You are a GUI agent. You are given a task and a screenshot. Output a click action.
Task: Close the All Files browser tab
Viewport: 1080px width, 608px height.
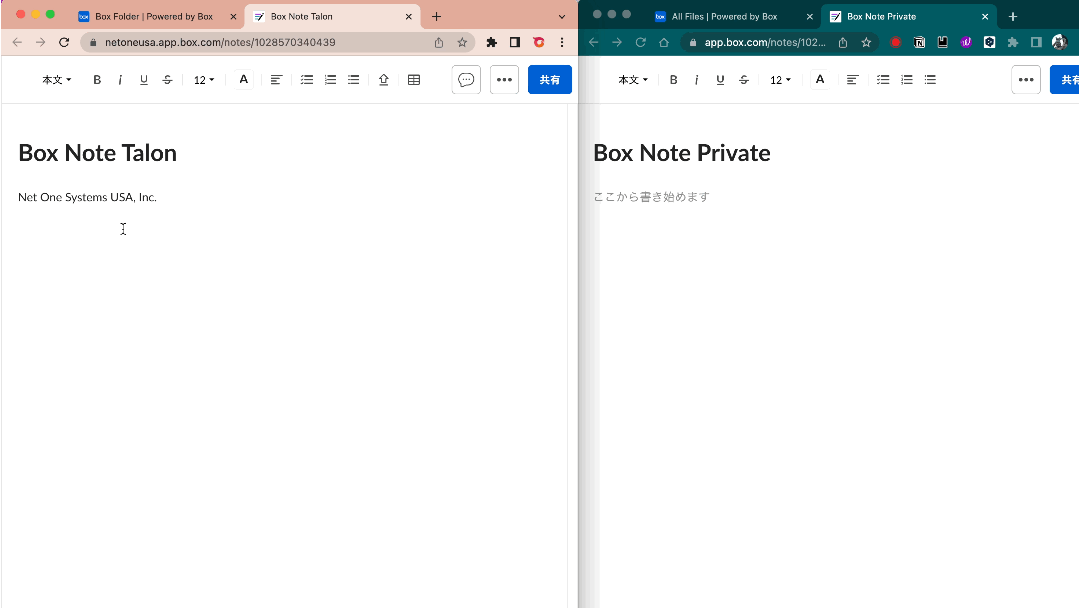pyautogui.click(x=809, y=17)
